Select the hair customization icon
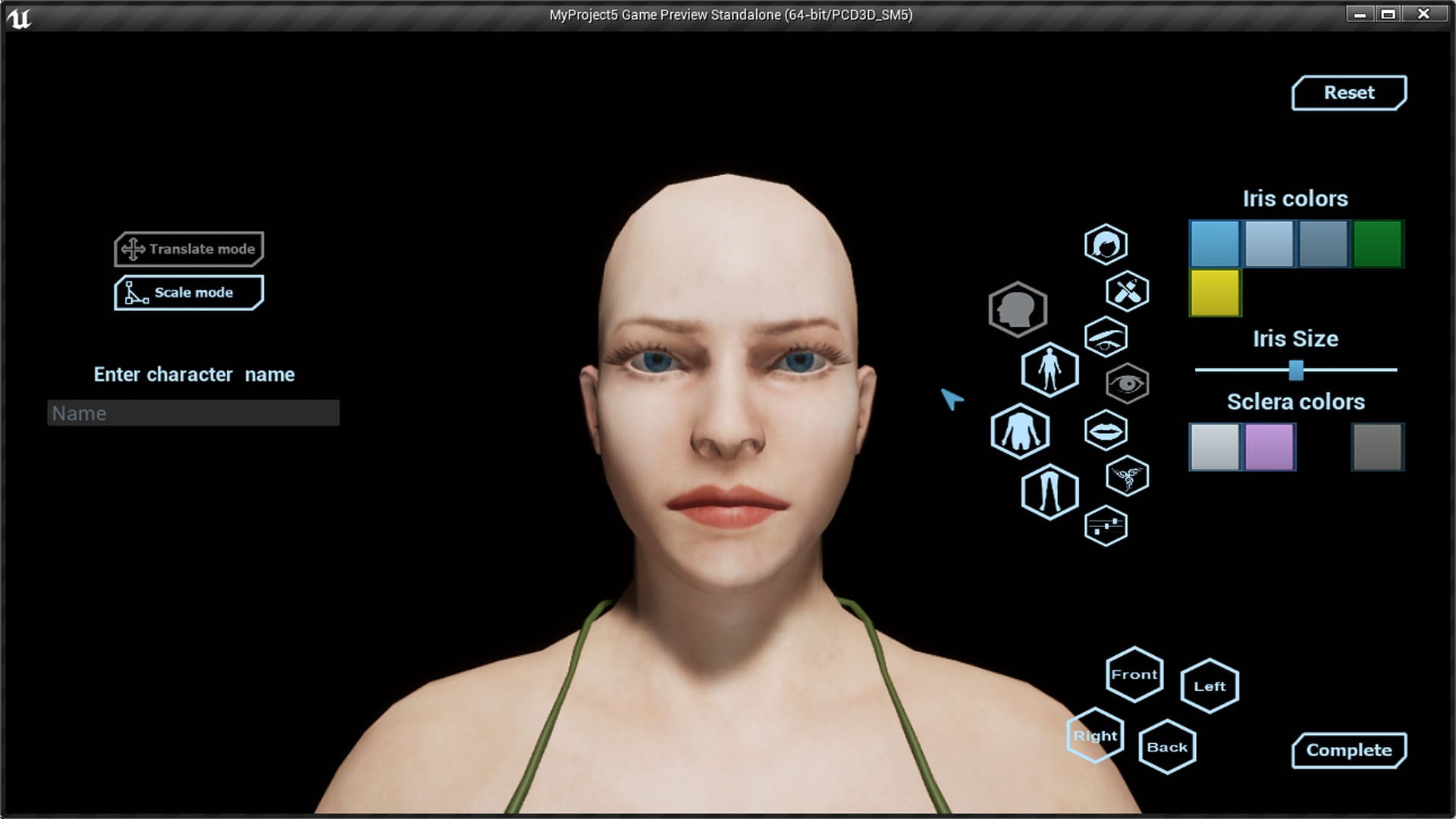The image size is (1456, 819). coord(1106,244)
